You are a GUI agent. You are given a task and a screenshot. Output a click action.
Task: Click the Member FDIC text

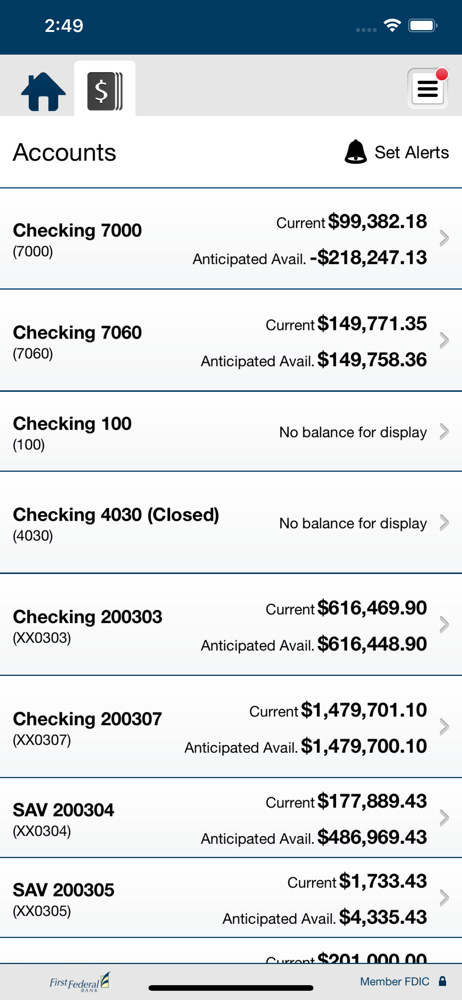[x=395, y=982]
